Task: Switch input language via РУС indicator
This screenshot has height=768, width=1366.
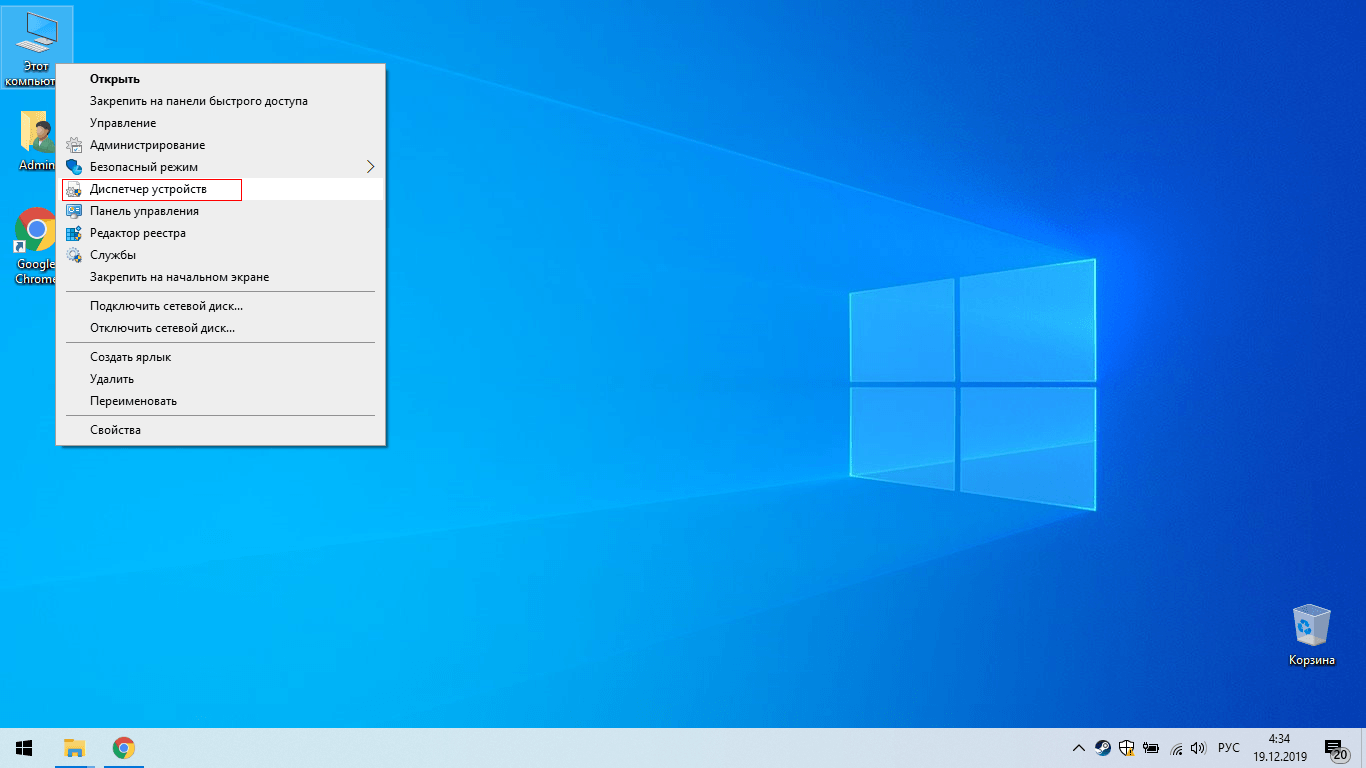Action: [x=1229, y=748]
